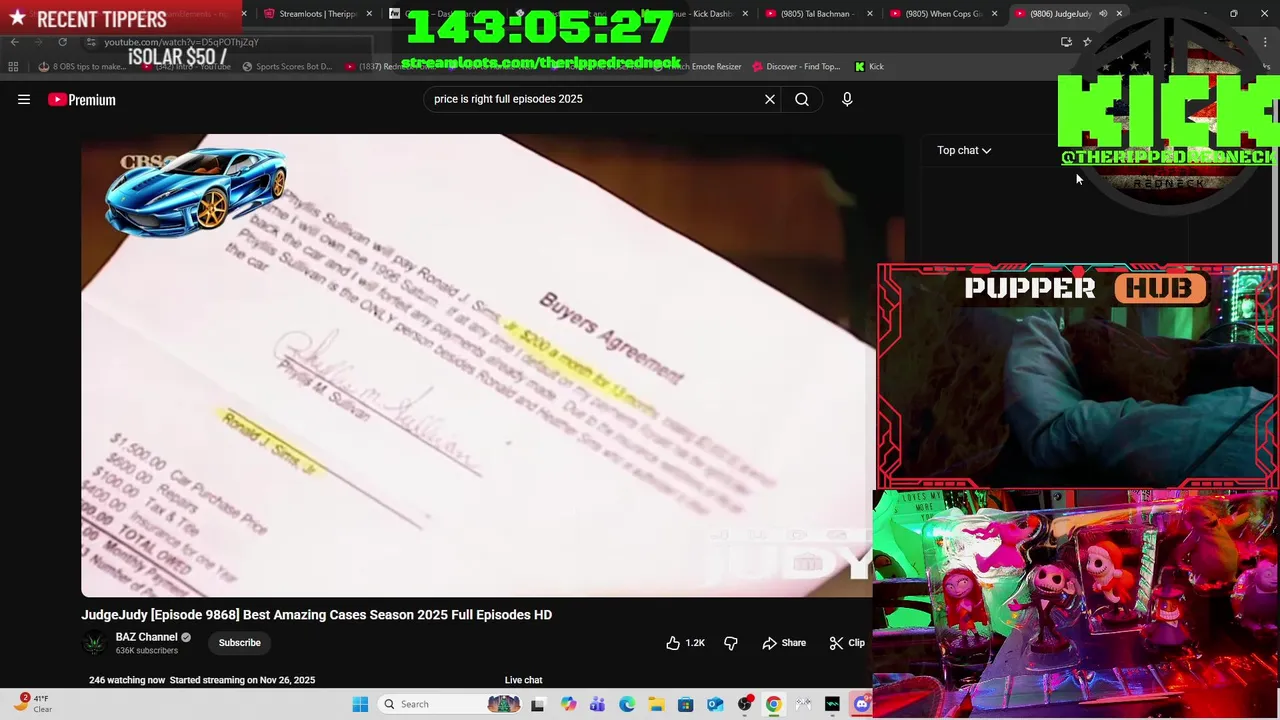Open the 'Discover - Find Top...' bookmark
This screenshot has width=1280, height=720.
pyautogui.click(x=796, y=67)
